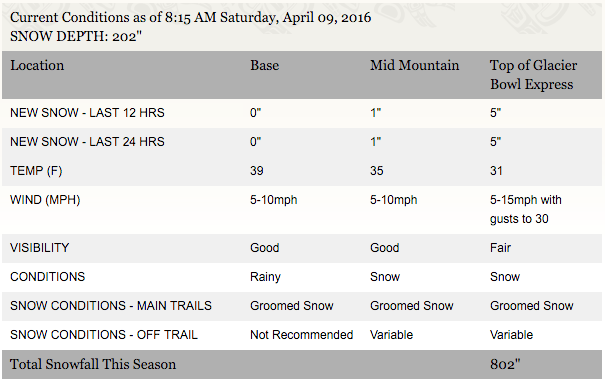Click the Base temperature value 39

click(x=257, y=171)
